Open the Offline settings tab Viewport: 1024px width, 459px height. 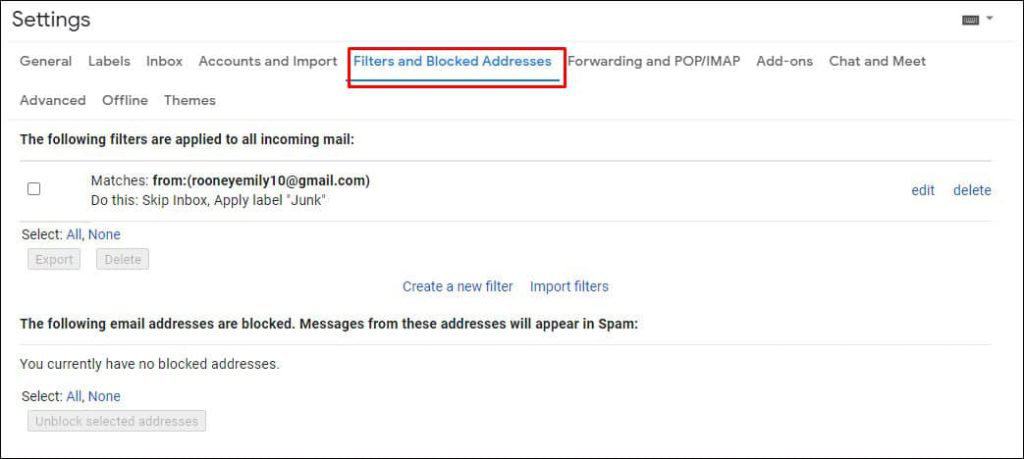click(x=125, y=100)
